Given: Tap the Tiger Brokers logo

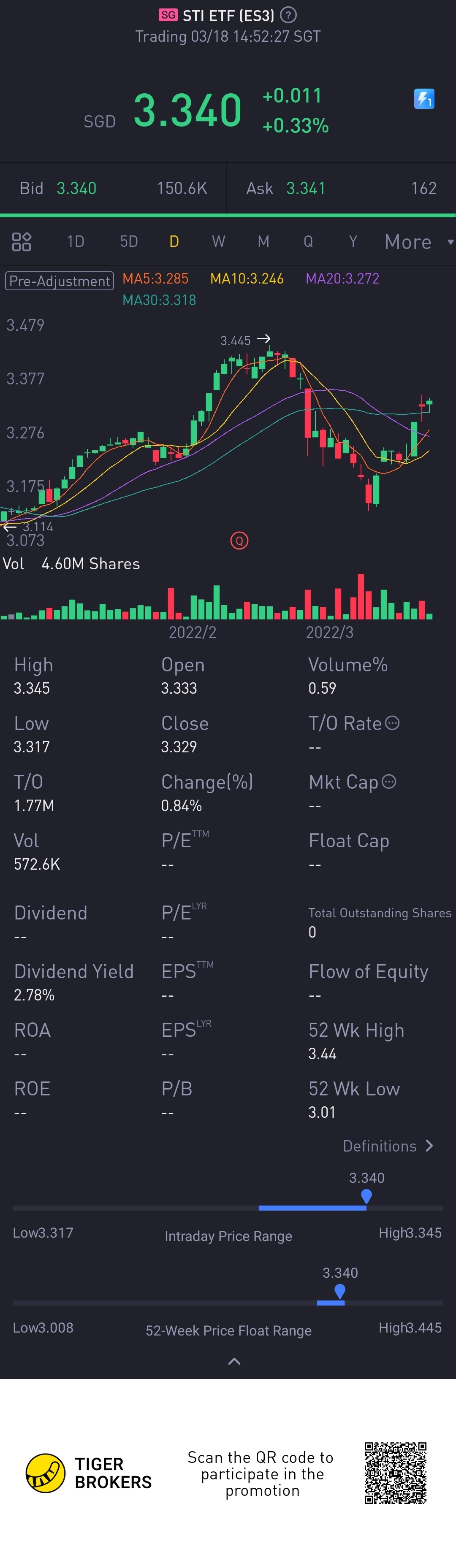Looking at the screenshot, I should [46, 1473].
